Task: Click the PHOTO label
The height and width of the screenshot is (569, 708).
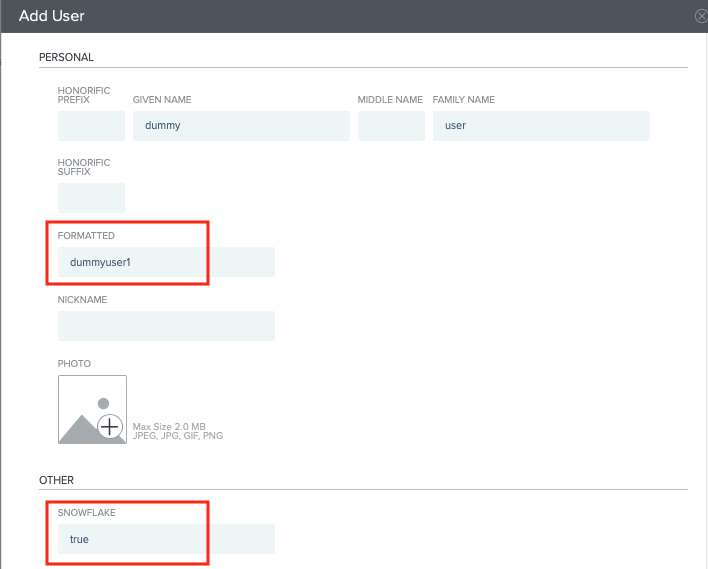Action: (x=74, y=364)
